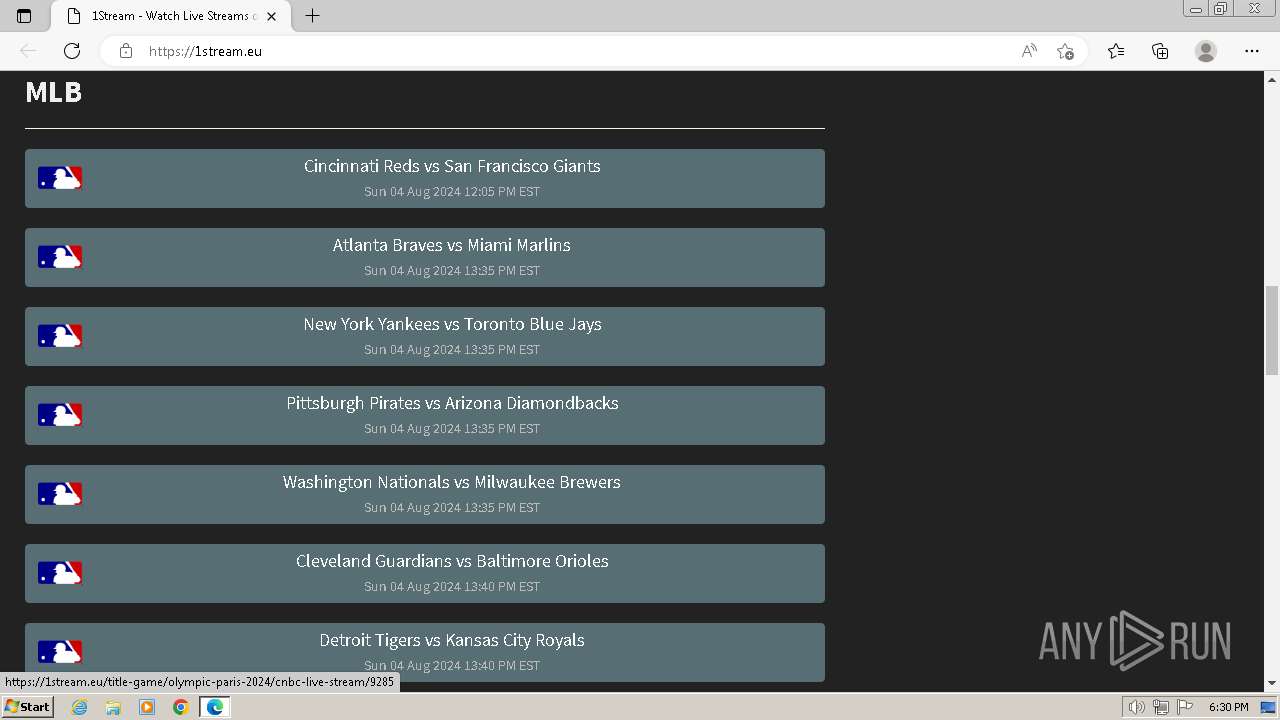
Task: Click Read aloud icon in address bar
Action: (x=1029, y=51)
